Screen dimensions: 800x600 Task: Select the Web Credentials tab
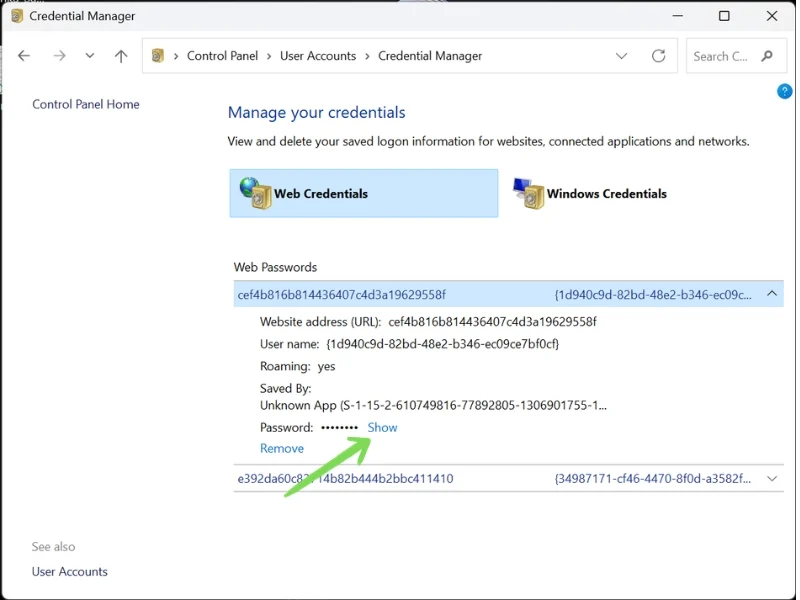[x=321, y=194]
